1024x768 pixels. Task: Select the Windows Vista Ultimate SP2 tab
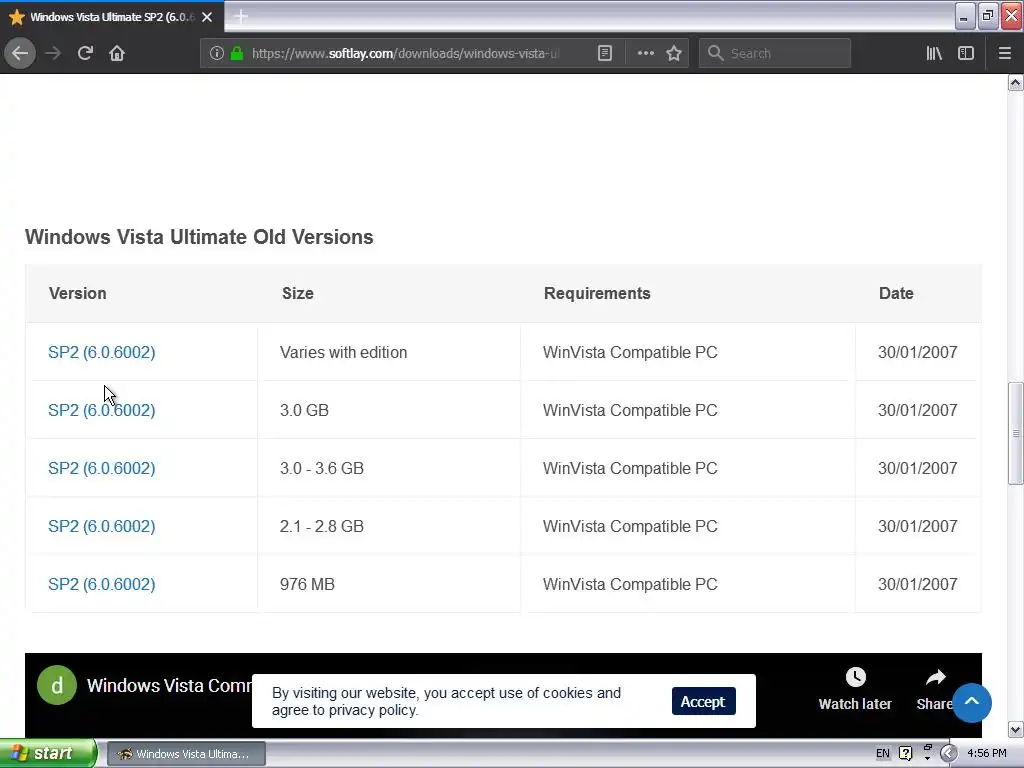coord(112,17)
